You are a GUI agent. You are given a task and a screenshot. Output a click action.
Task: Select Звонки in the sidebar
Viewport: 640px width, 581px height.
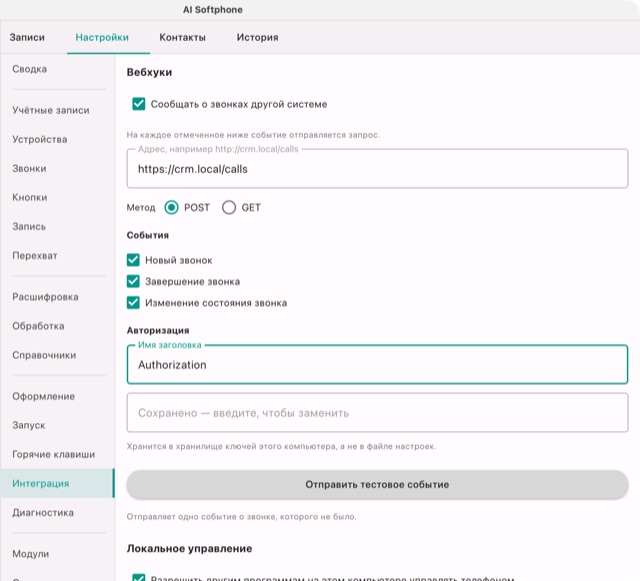pyautogui.click(x=57, y=169)
